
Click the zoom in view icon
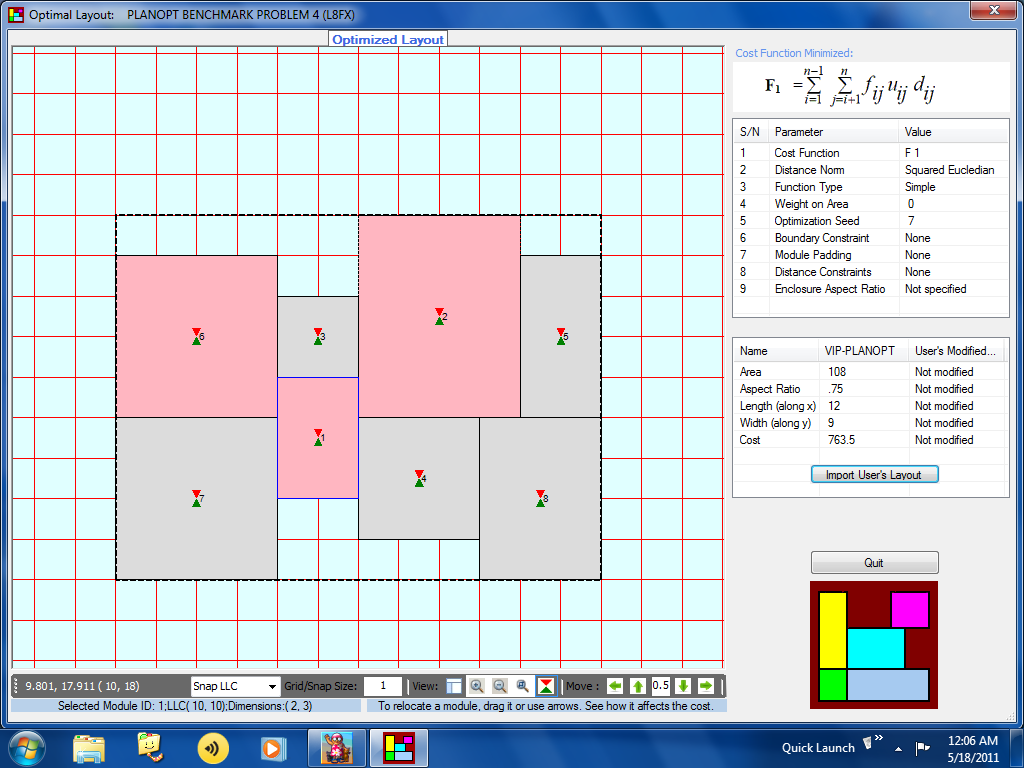tap(477, 686)
